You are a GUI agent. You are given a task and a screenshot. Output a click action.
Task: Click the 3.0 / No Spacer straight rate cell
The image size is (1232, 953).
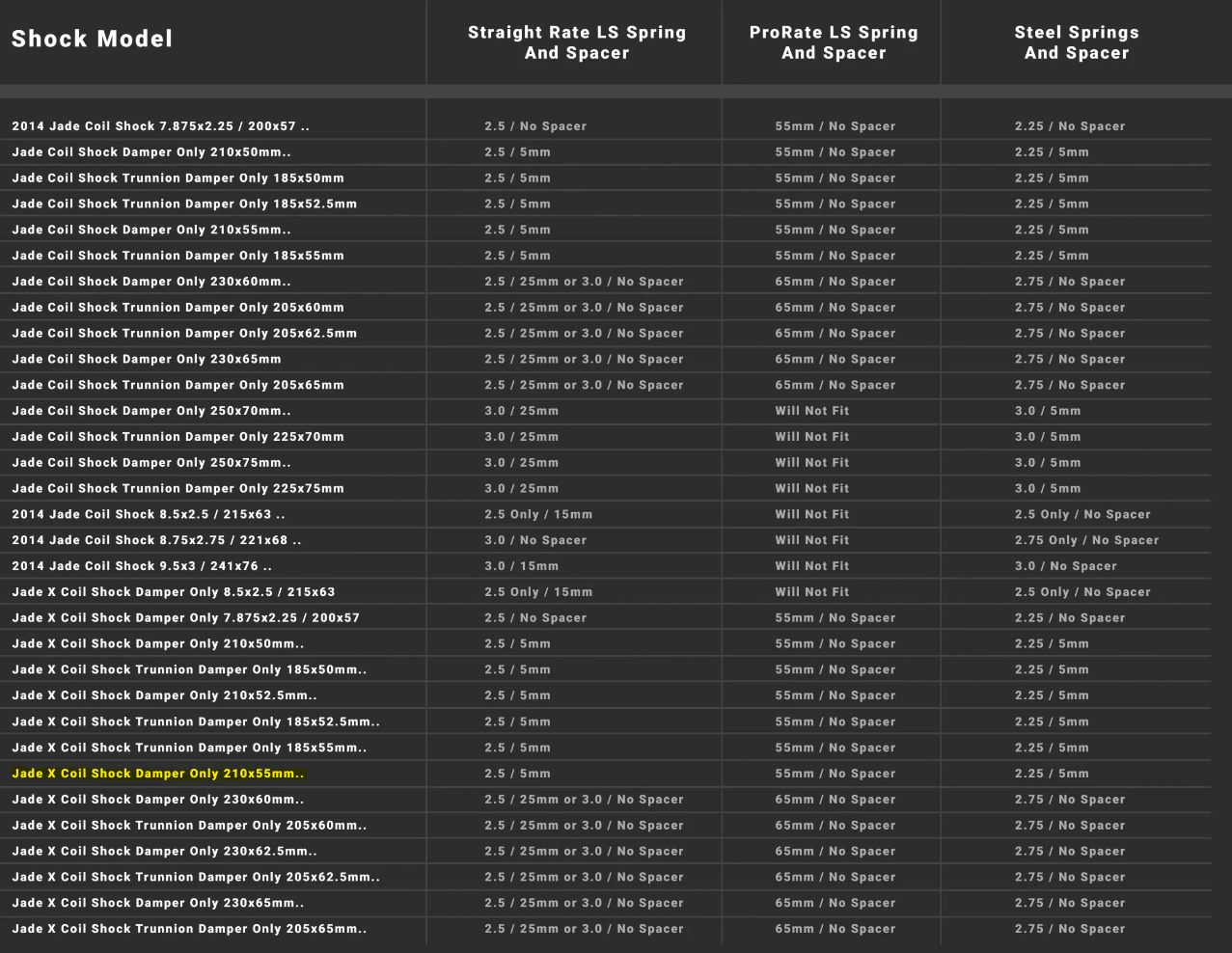tap(535, 540)
